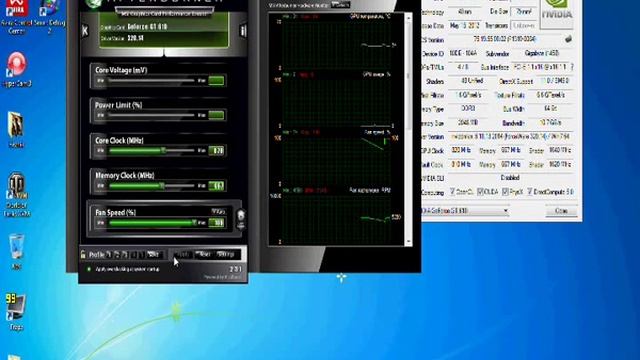The image size is (640, 360).
Task: Click the Memory Clock slider handle
Action: point(162,186)
